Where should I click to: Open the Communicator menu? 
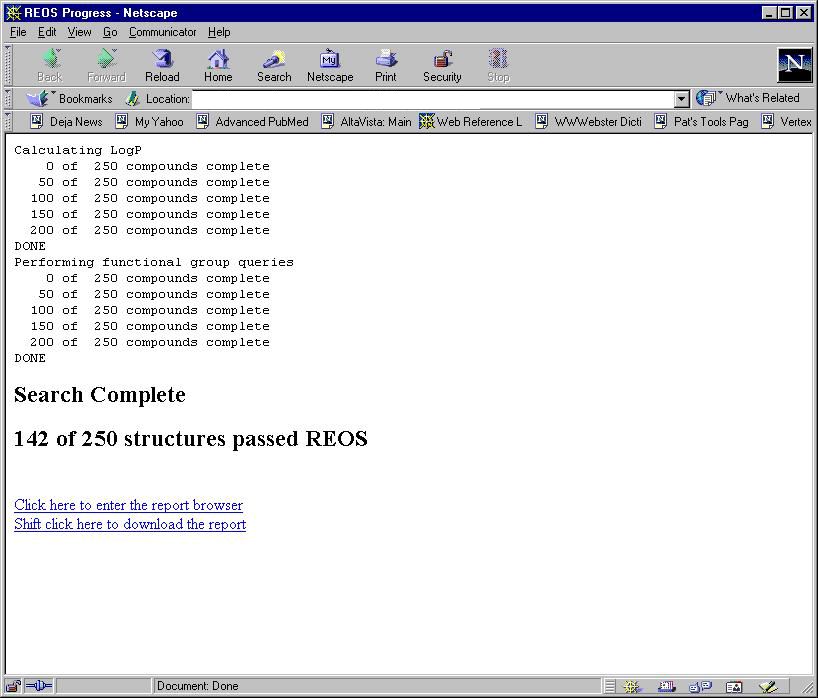coord(163,32)
